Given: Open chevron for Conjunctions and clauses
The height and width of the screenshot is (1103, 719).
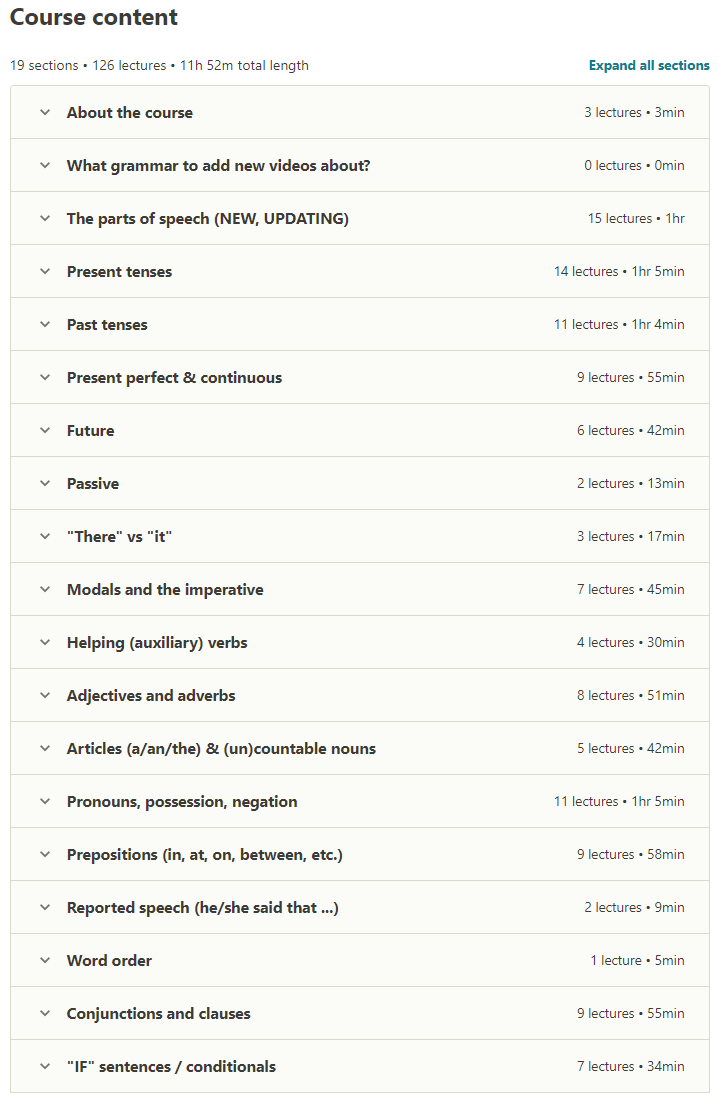Looking at the screenshot, I should pyautogui.click(x=45, y=1014).
